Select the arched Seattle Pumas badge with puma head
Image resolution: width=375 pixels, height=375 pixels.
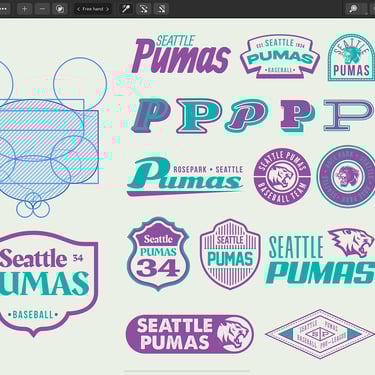(x=351, y=58)
